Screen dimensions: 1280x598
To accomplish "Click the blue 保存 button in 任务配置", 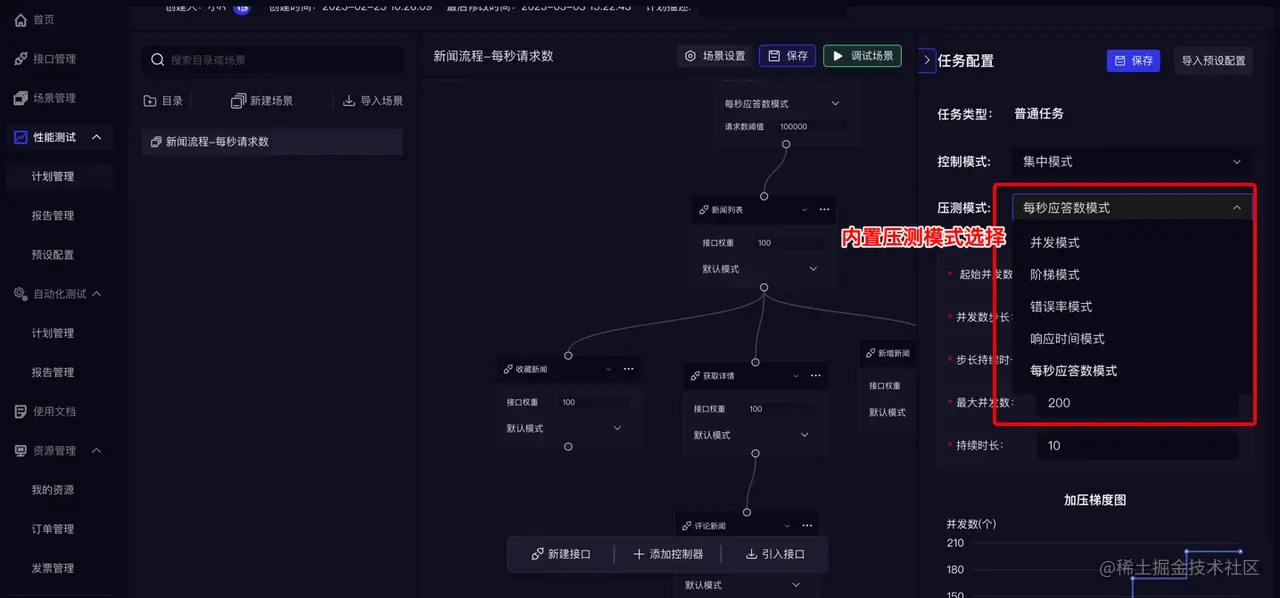I will click(x=1133, y=60).
